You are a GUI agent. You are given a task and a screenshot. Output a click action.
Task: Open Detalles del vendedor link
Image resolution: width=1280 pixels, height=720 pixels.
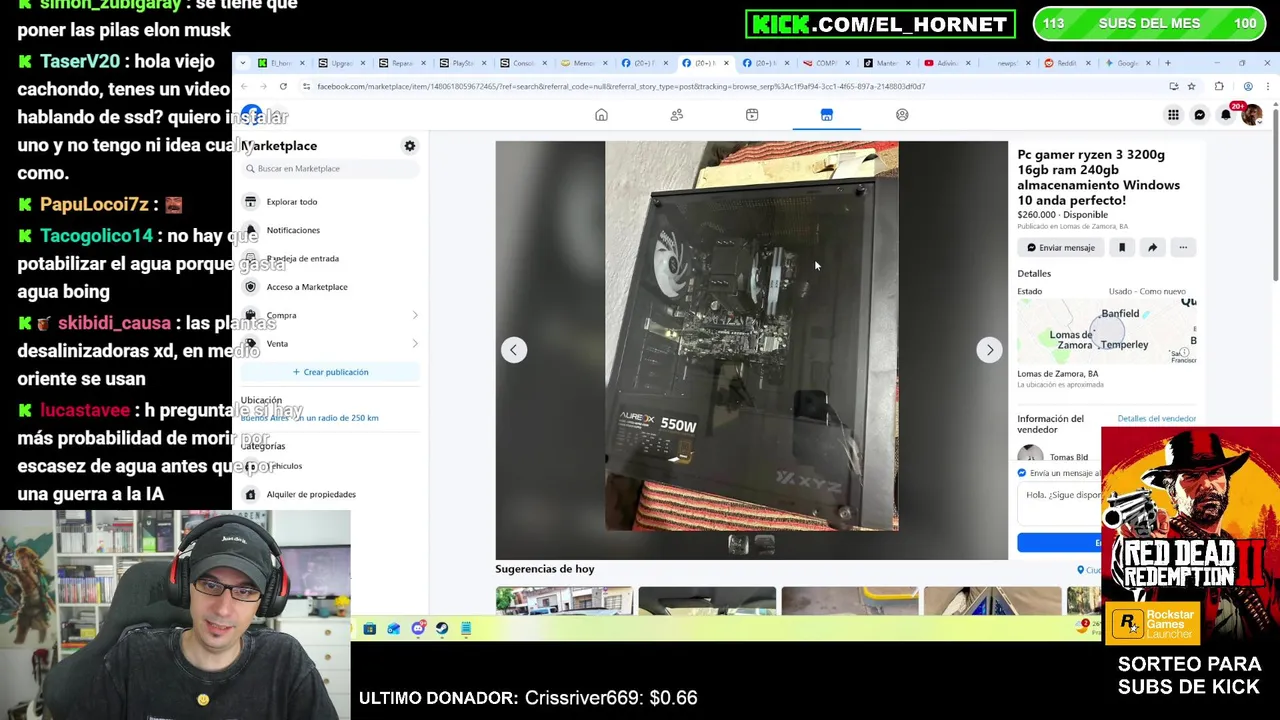pyautogui.click(x=1156, y=418)
